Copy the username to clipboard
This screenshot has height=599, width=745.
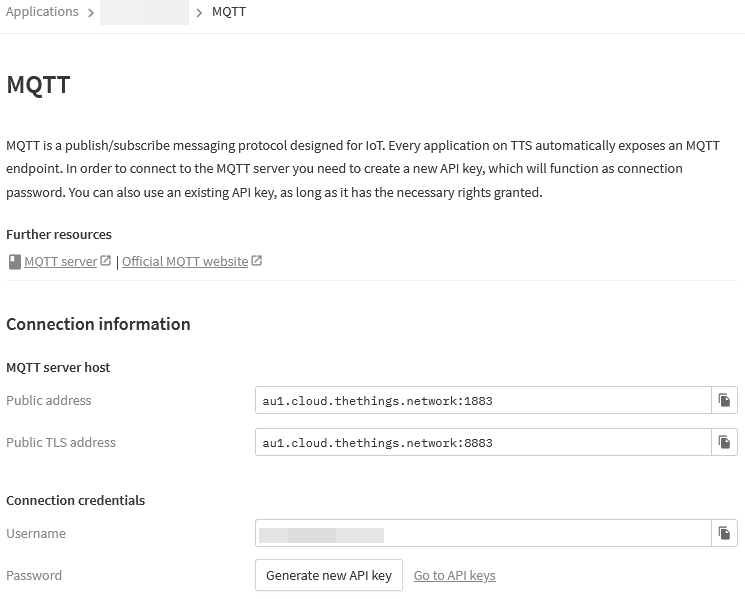click(724, 533)
